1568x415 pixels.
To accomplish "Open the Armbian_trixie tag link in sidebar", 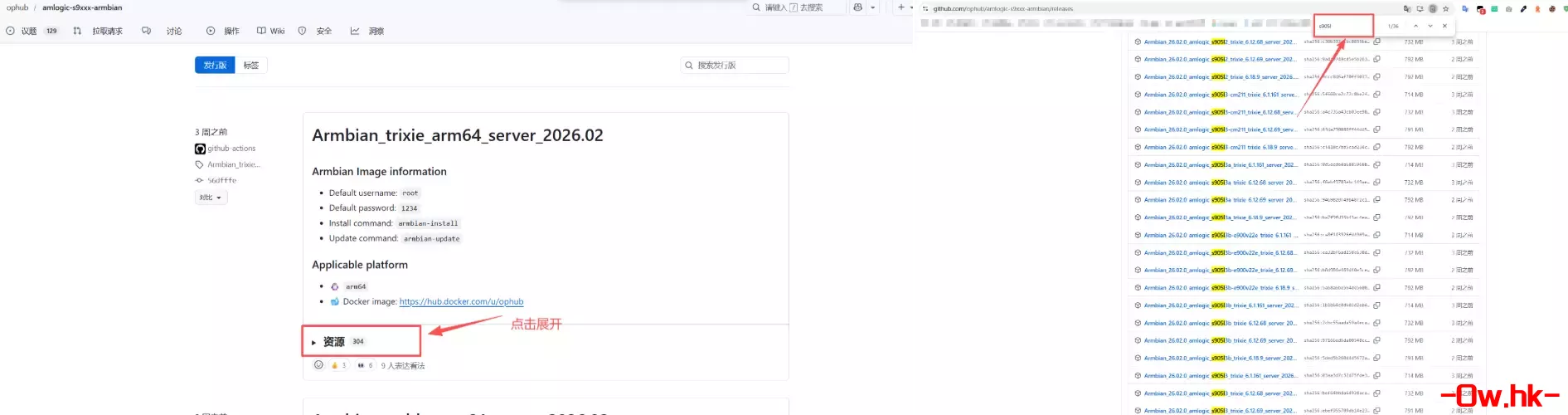I will [233, 164].
